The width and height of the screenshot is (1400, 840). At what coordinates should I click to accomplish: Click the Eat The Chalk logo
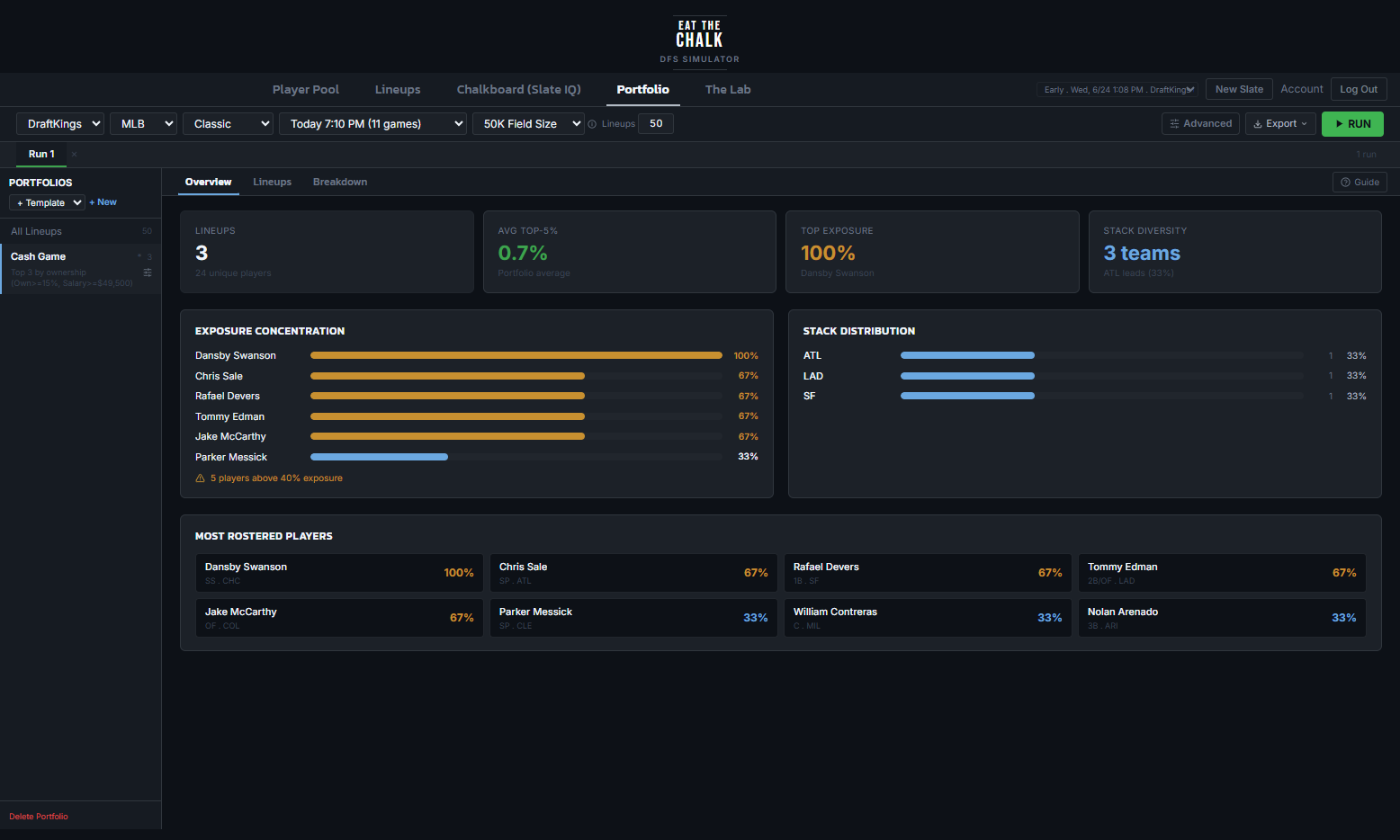699,40
